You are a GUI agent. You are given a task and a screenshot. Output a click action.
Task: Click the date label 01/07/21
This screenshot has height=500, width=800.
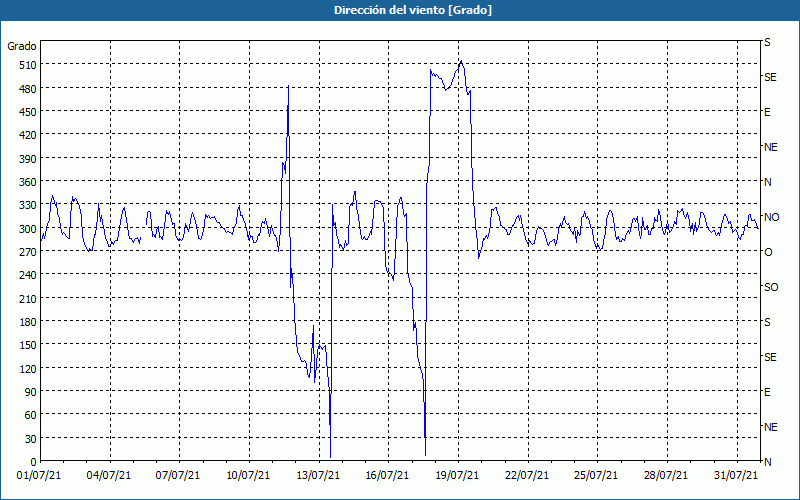tap(39, 476)
